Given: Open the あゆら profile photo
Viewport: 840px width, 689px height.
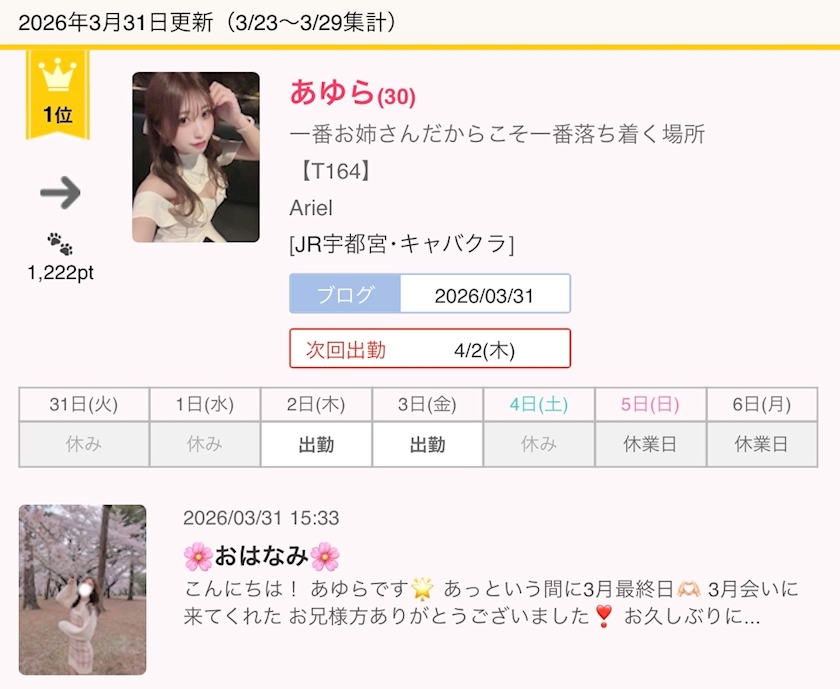Looking at the screenshot, I should pyautogui.click(x=196, y=157).
